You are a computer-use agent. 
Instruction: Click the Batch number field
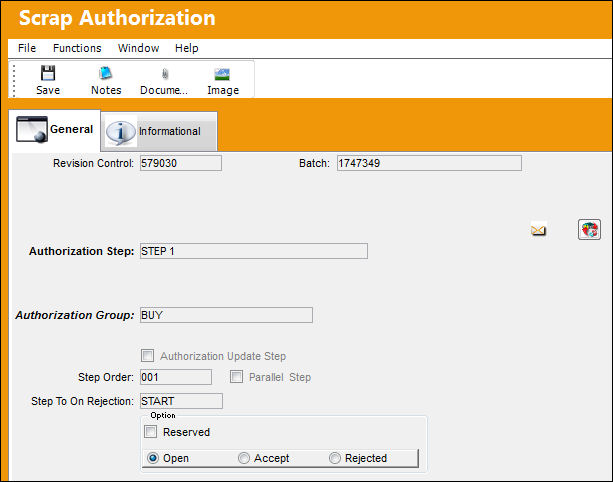click(429, 163)
